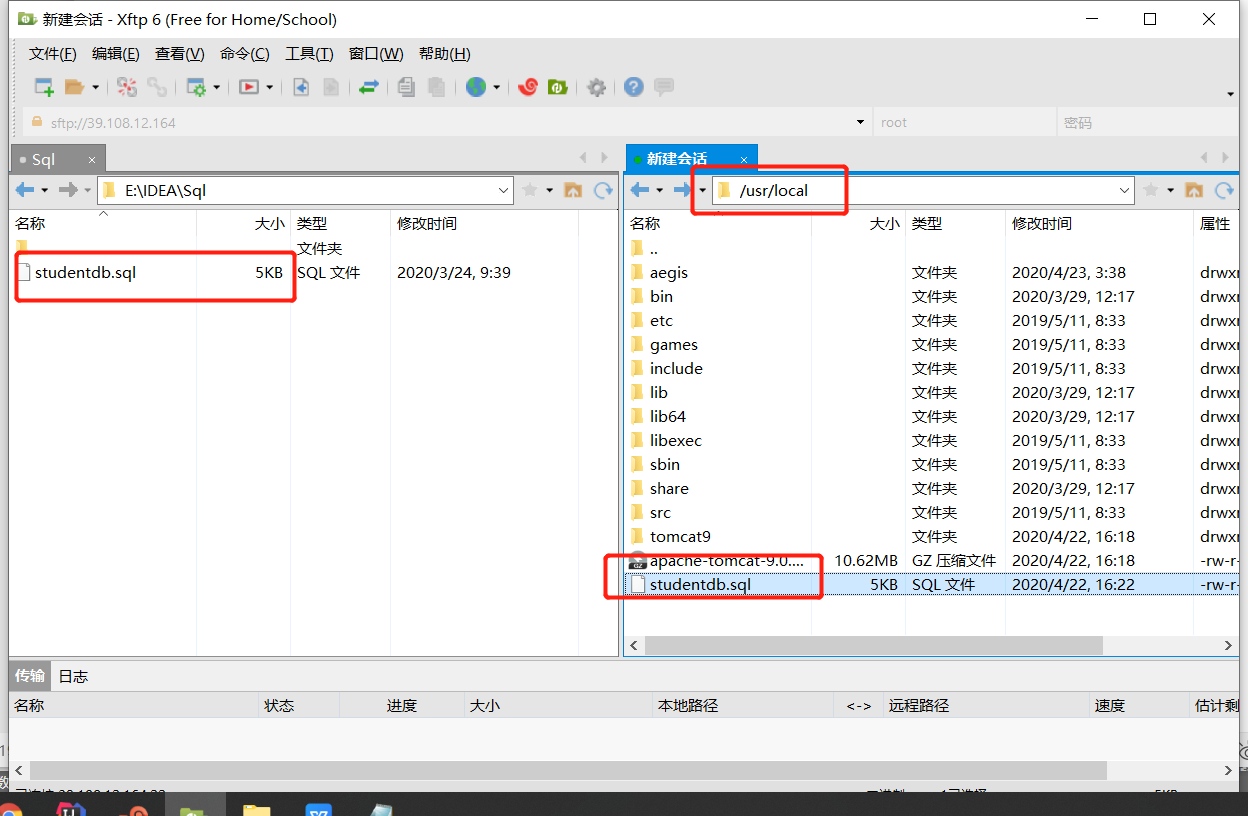Refresh the local E:\IDEA\Sql pane
The height and width of the screenshot is (816, 1248).
click(x=603, y=190)
